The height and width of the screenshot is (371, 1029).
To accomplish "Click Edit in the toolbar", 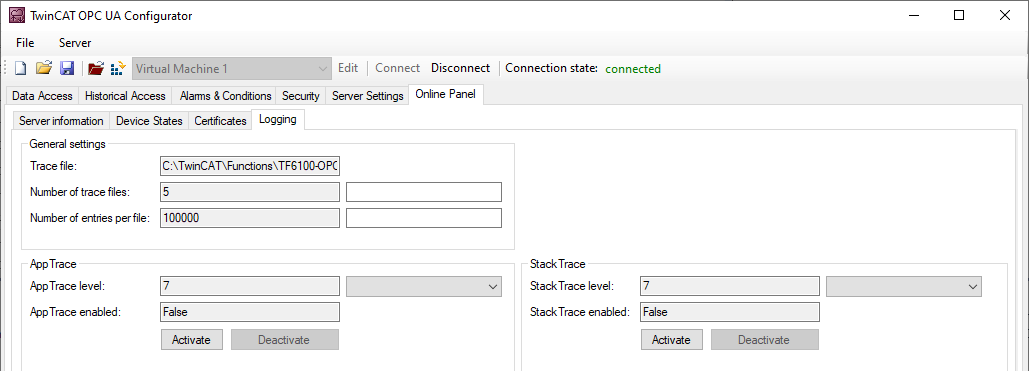I will (348, 68).
